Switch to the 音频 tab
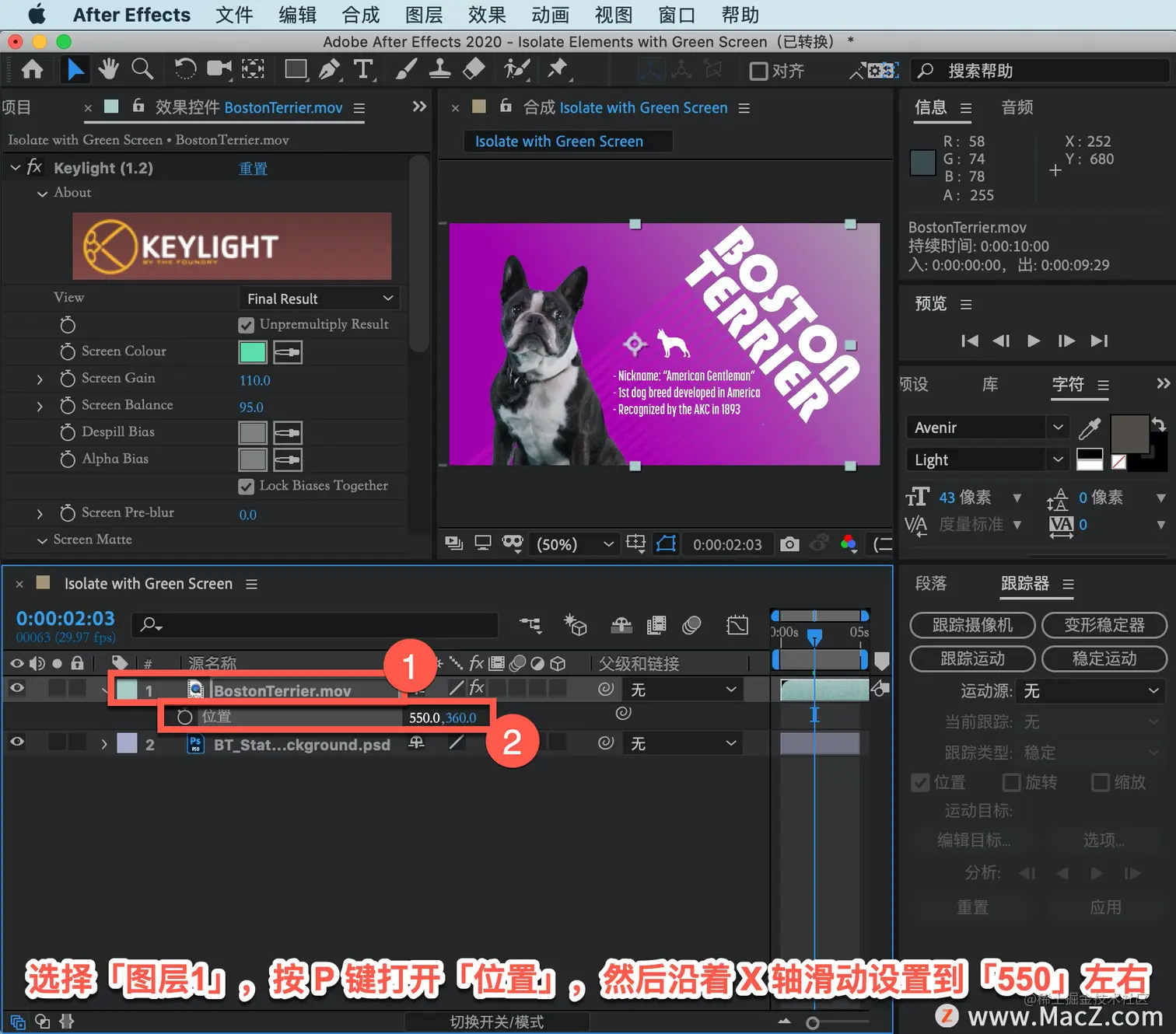1176x1034 pixels. [x=1017, y=107]
